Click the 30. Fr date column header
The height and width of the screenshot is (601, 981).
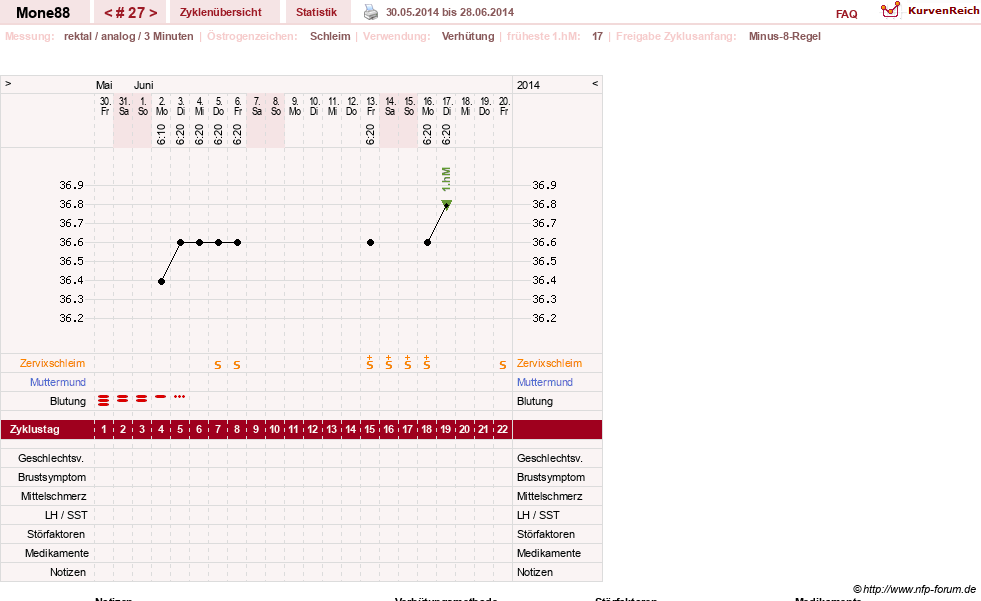105,106
